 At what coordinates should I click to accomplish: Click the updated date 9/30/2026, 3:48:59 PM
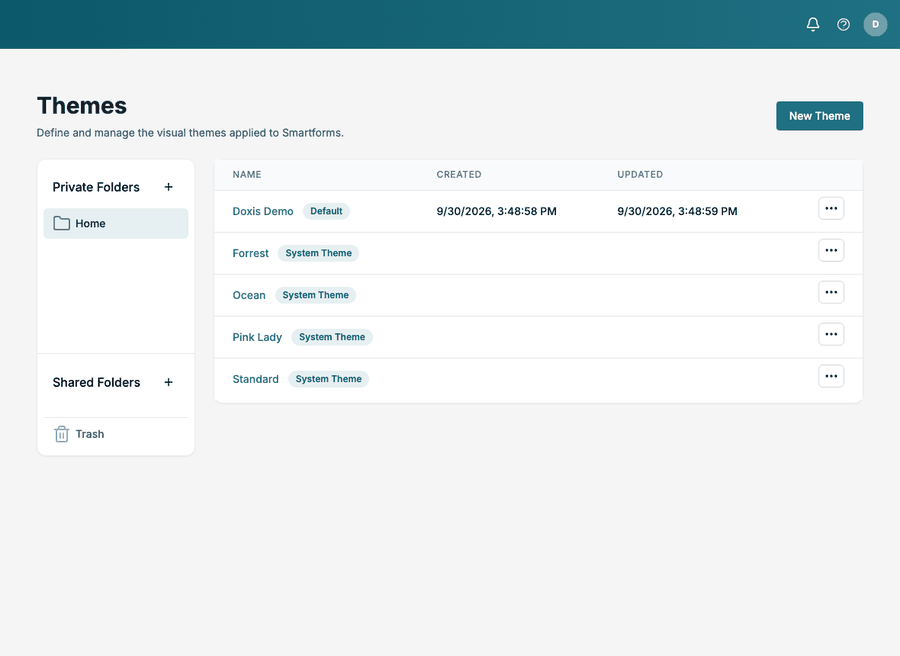tap(677, 211)
